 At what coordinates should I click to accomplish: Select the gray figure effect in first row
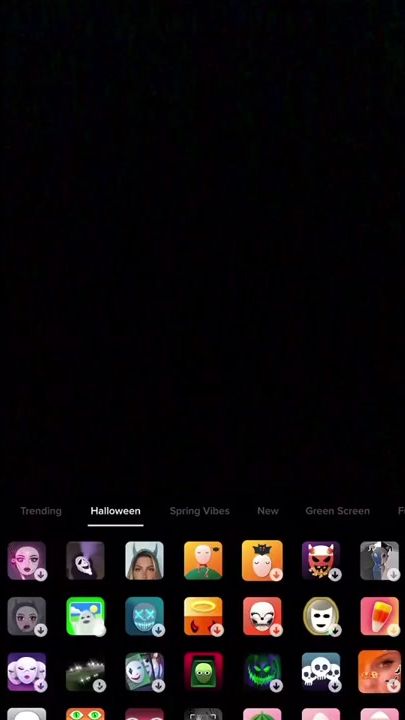click(379, 561)
